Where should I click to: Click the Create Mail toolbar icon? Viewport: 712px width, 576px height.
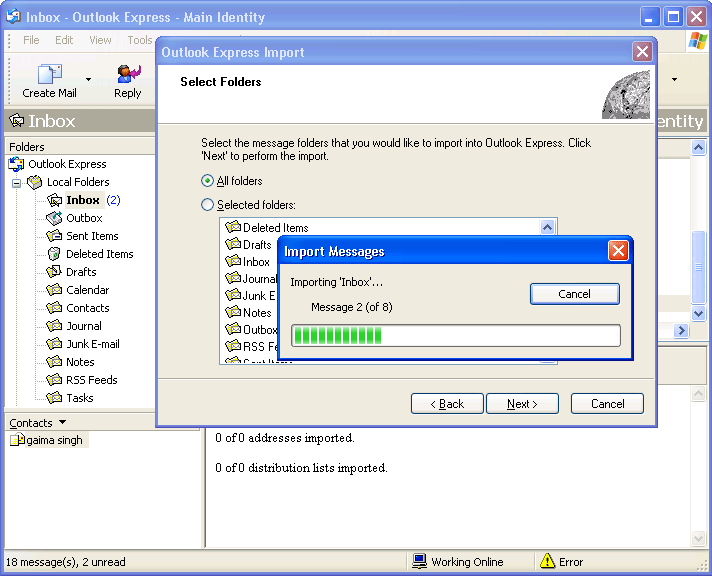point(49,74)
